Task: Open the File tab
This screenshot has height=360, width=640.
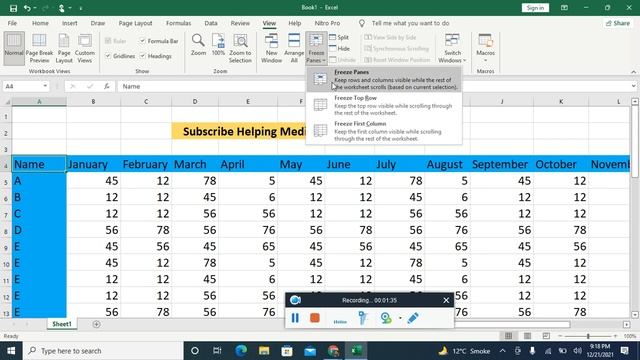Action: click(x=12, y=23)
